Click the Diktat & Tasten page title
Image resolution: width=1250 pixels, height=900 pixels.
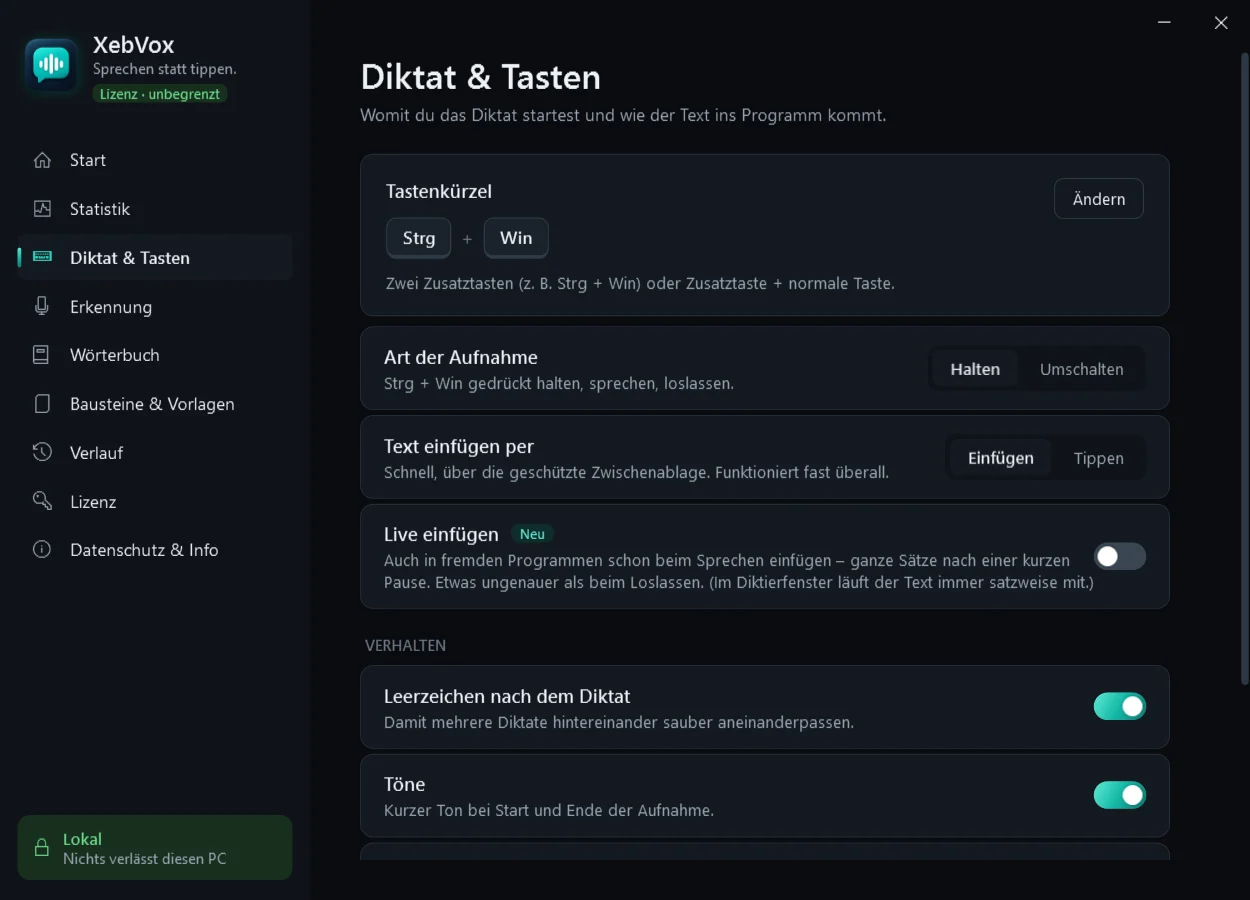coord(481,77)
